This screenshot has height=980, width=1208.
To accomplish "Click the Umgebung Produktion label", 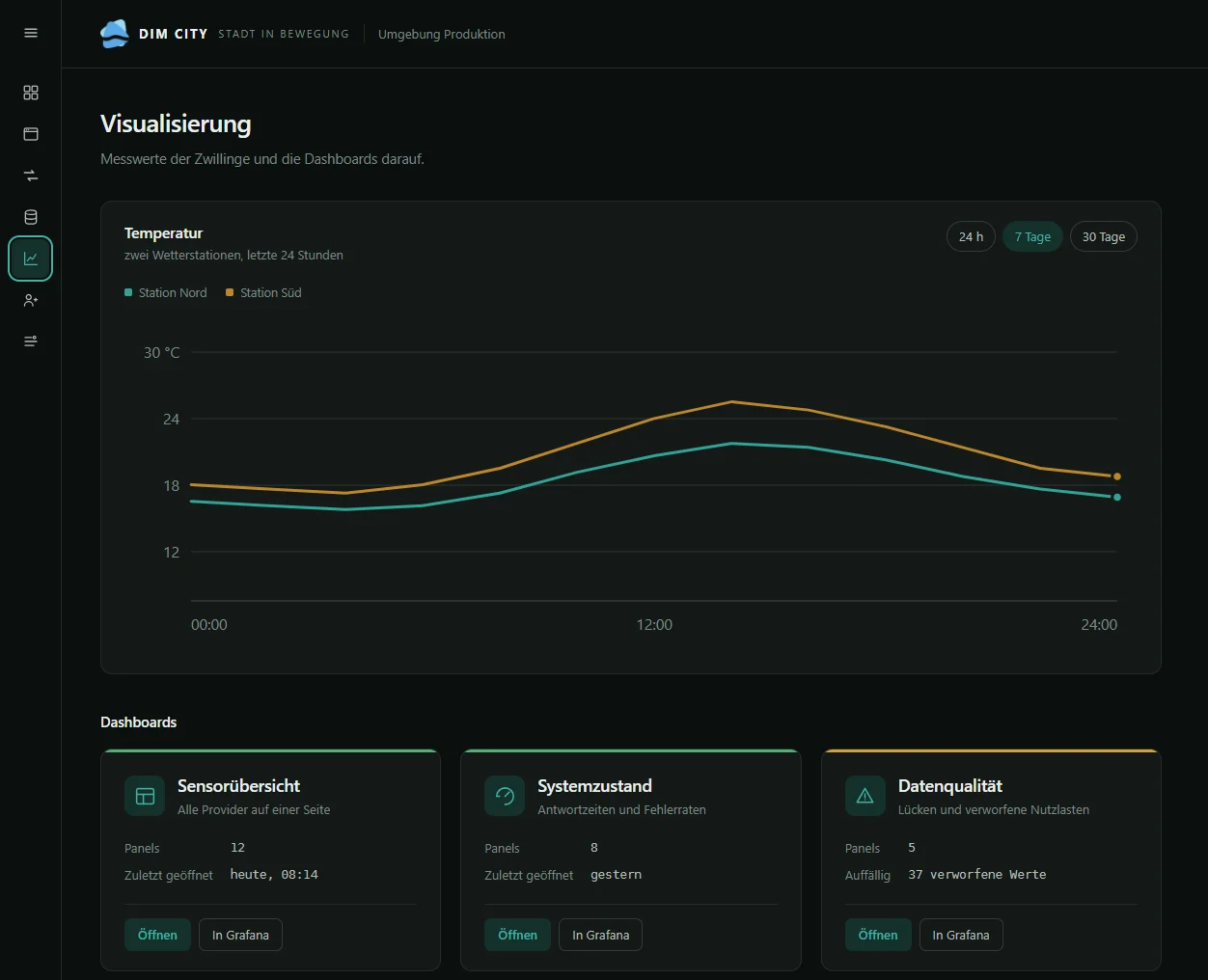I will 442,34.
